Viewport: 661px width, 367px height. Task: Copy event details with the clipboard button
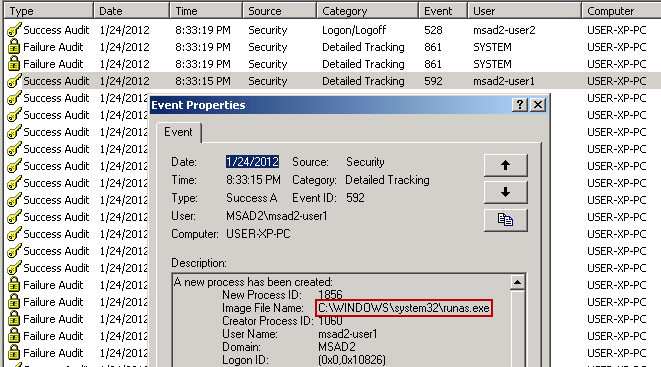pyautogui.click(x=505, y=220)
